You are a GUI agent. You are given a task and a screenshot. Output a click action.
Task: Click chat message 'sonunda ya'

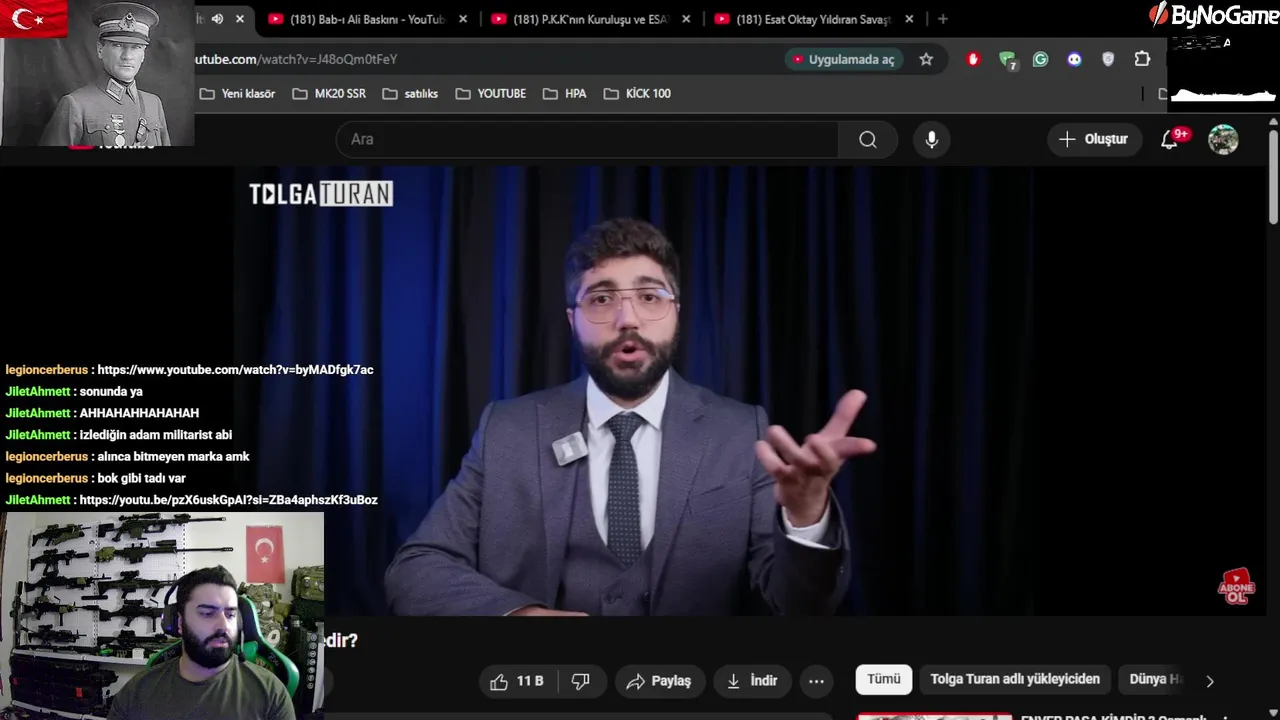[x=111, y=392]
